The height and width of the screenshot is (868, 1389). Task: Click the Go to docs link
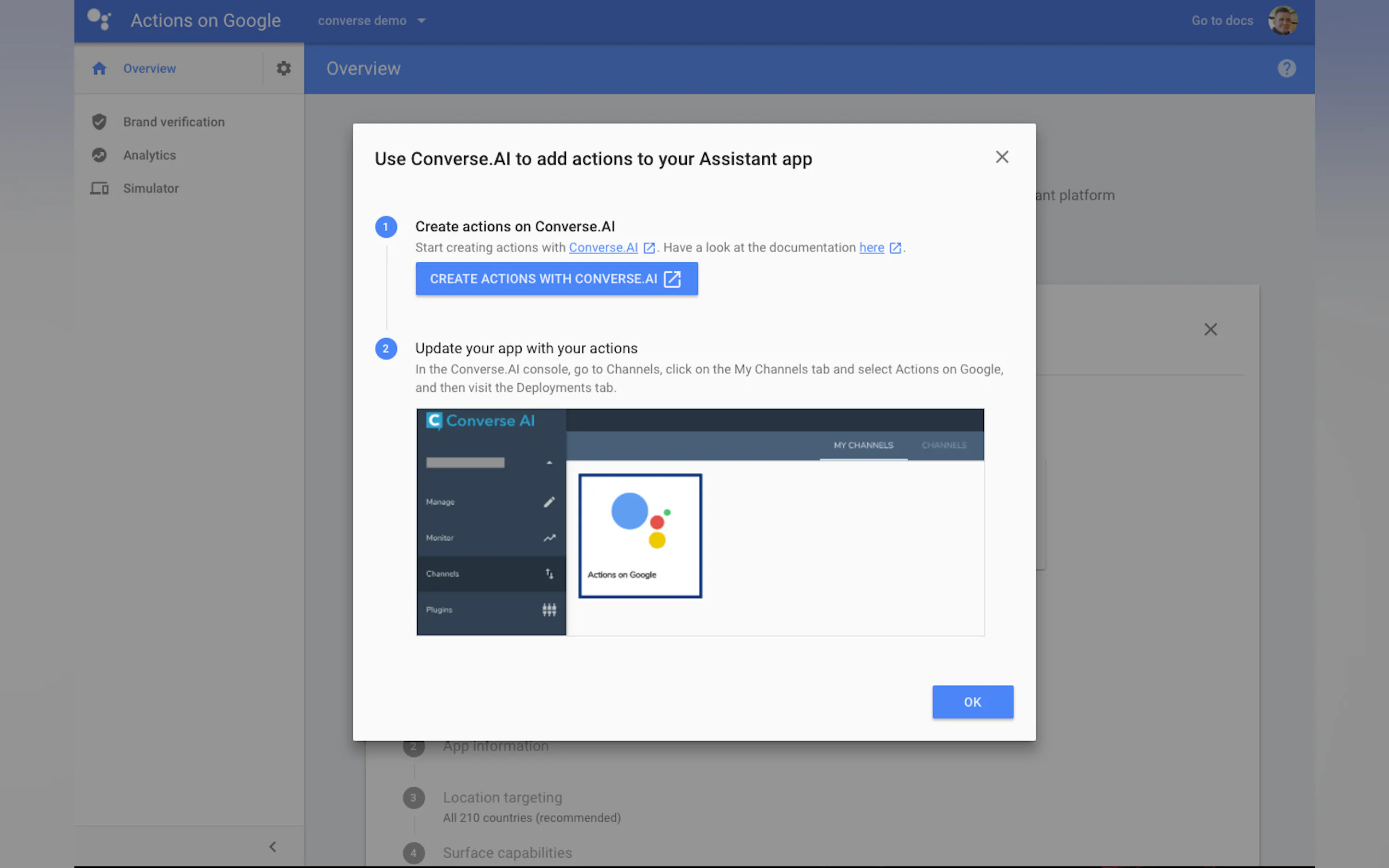pos(1221,21)
